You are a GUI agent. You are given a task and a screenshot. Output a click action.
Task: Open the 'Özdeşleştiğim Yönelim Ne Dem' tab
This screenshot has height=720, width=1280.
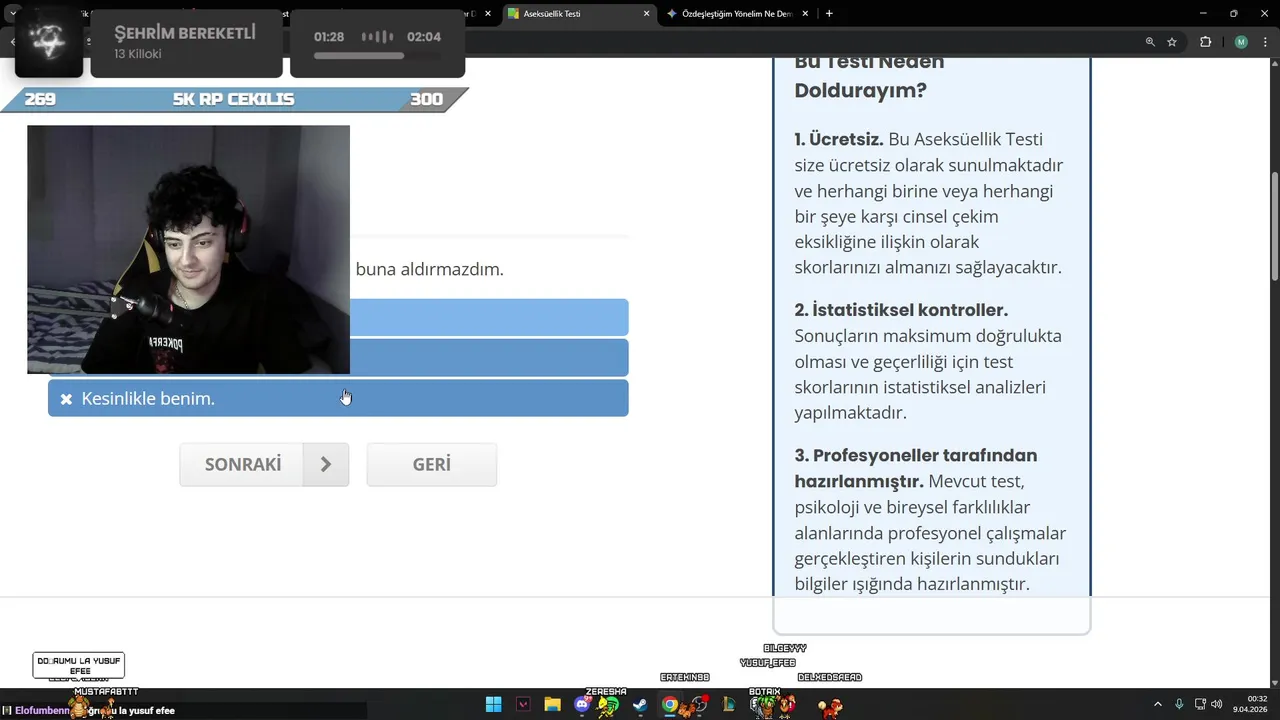[x=740, y=14]
